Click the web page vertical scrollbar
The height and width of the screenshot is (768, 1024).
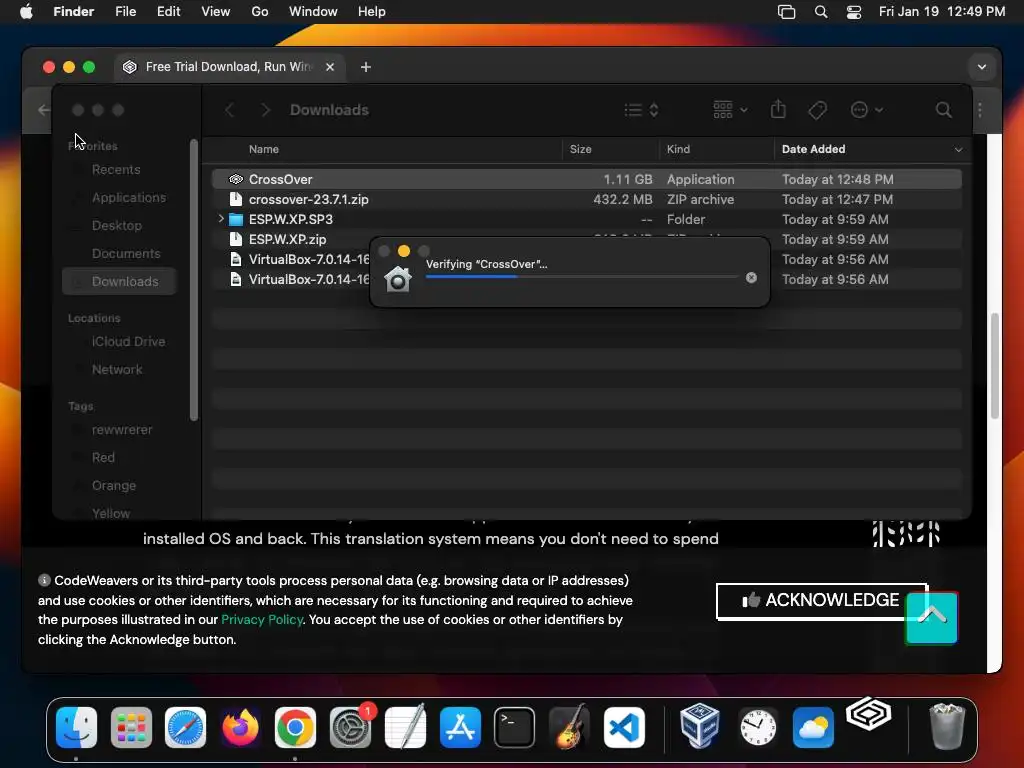coord(994,366)
